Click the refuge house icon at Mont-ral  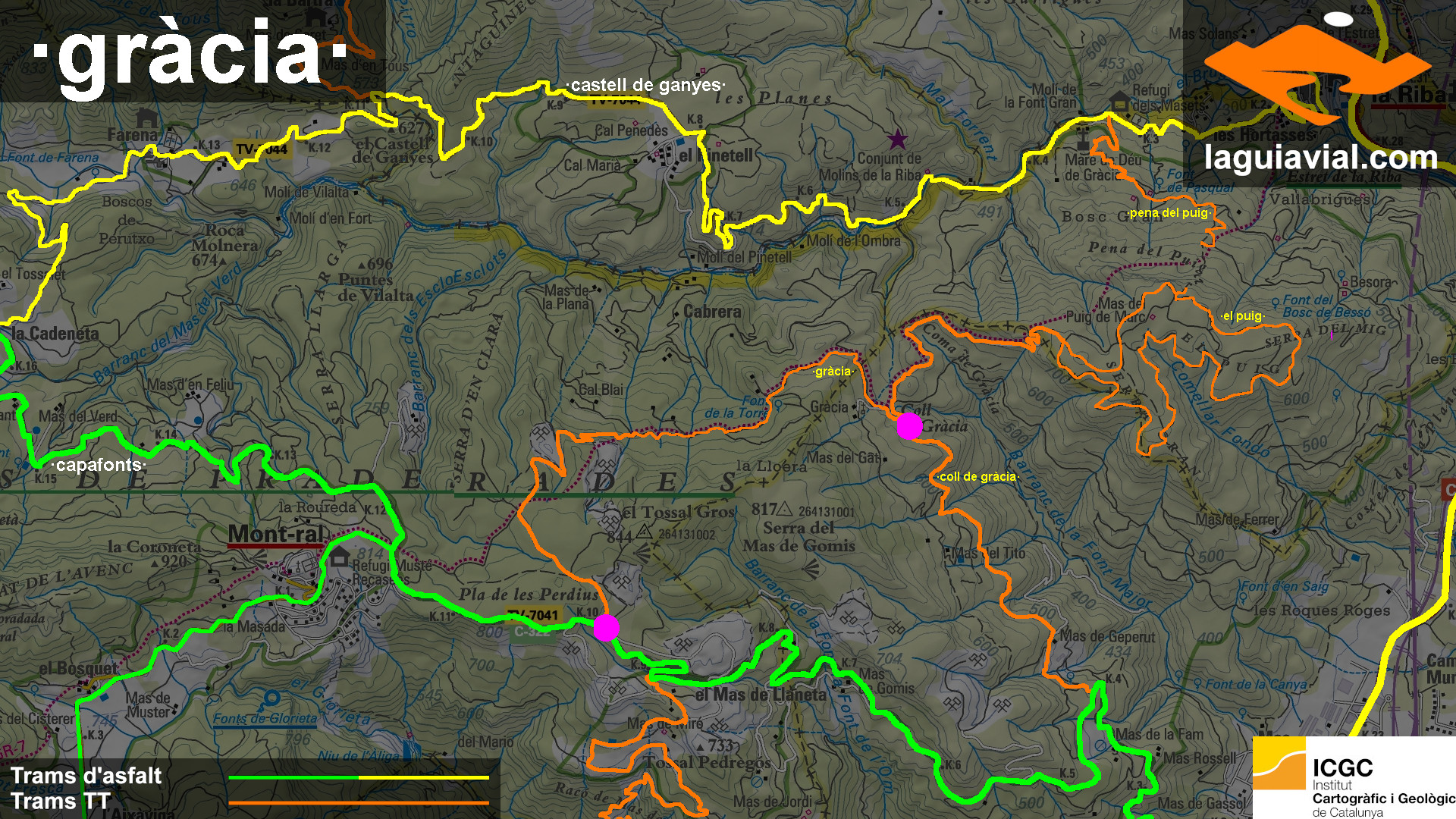click(338, 557)
